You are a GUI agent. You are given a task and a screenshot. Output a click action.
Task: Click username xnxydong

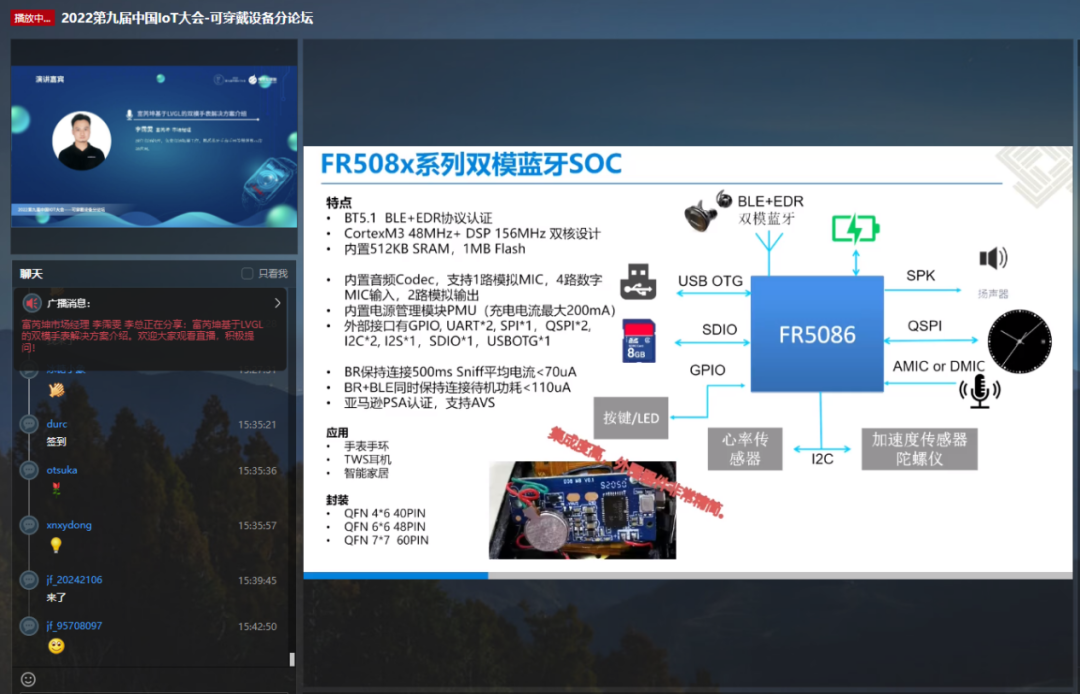[69, 525]
